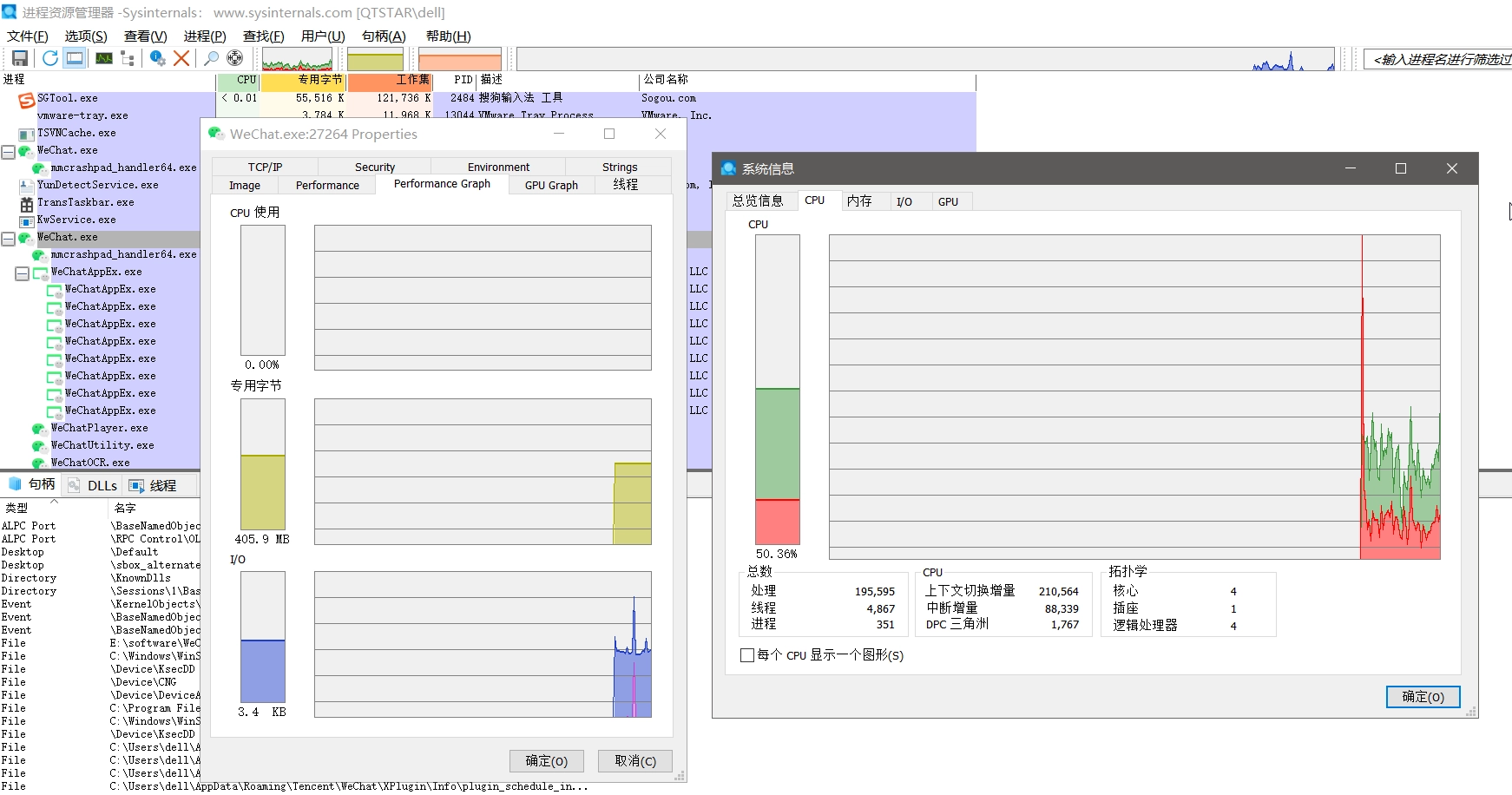Switch to Security tab in Properties
This screenshot has height=795, width=1512.
click(375, 167)
